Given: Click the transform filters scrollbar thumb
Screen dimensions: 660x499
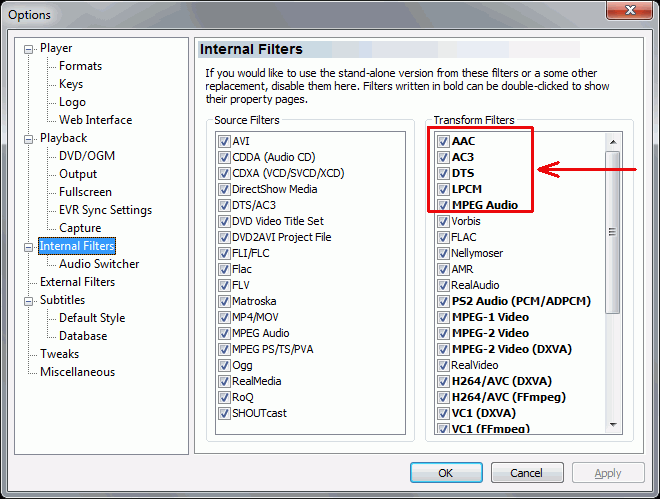Looking at the screenshot, I should tap(613, 232).
